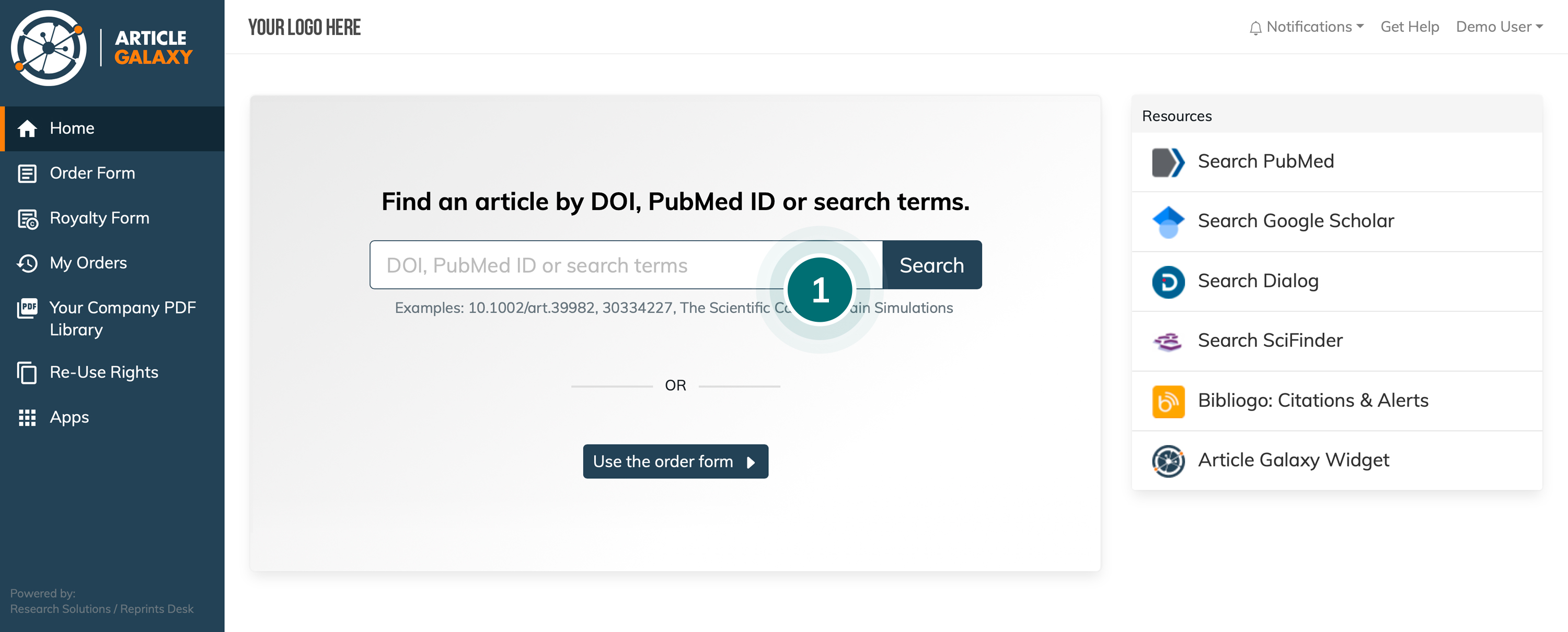Image resolution: width=1568 pixels, height=632 pixels.
Task: Click the Search PubMed icon
Action: click(x=1168, y=162)
